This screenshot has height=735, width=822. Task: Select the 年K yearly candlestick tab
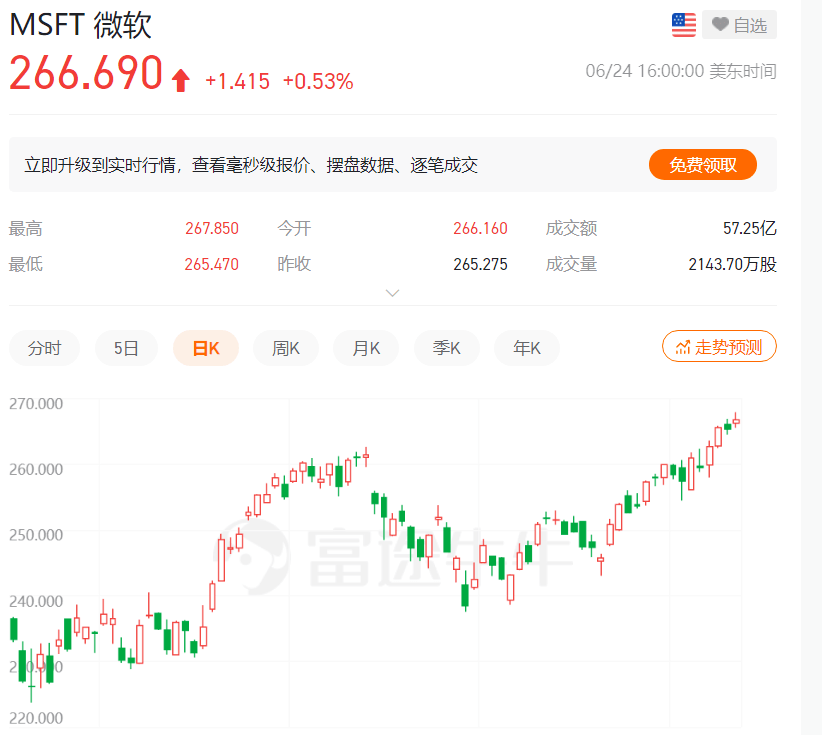coord(527,348)
